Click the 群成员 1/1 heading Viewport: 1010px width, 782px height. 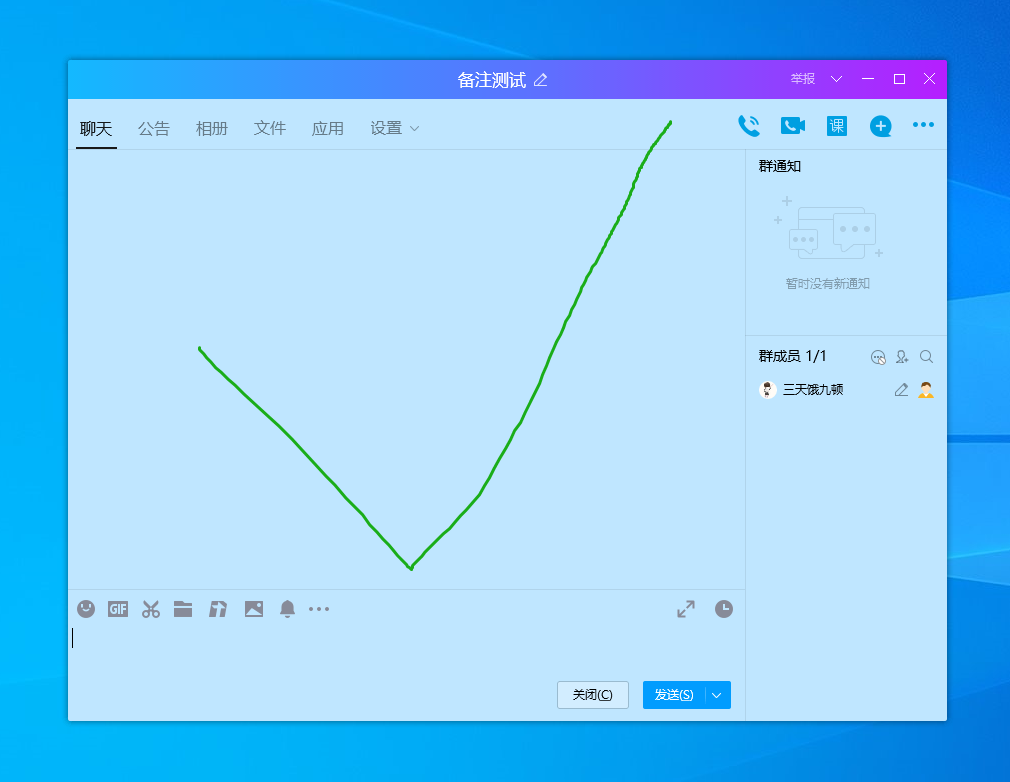[792, 356]
